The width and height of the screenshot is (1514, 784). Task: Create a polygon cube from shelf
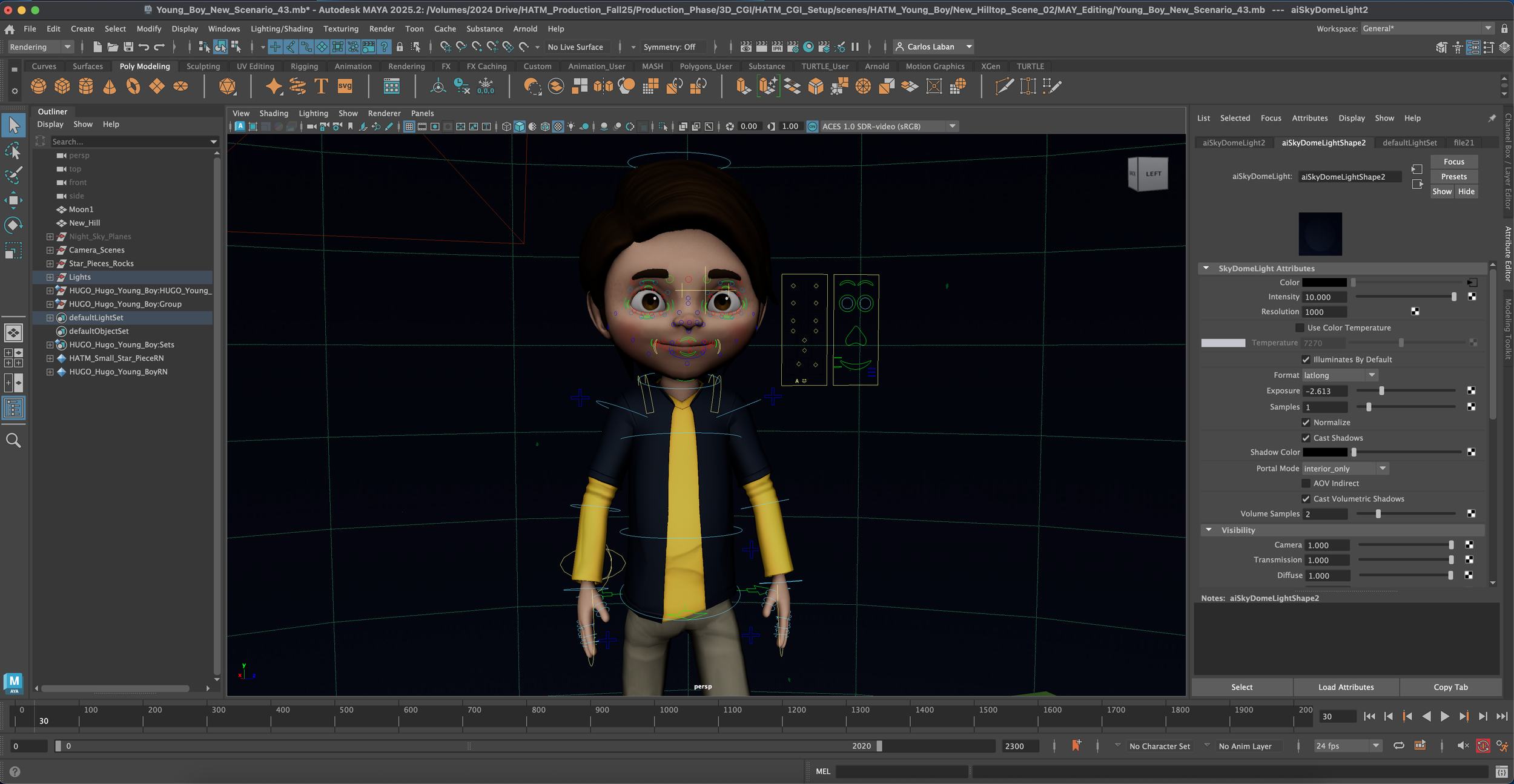click(x=62, y=87)
